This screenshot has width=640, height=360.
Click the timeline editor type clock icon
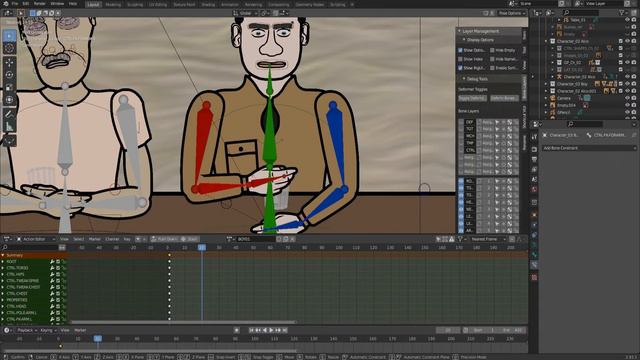tap(7, 330)
